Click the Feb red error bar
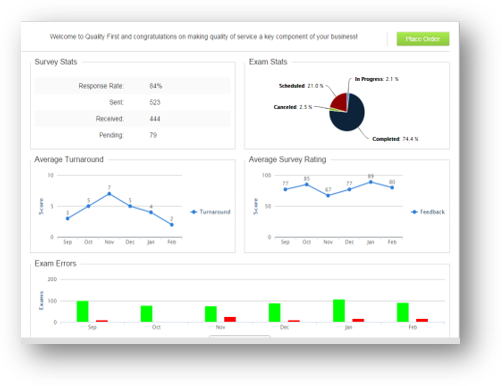This screenshot has height=386, width=502. point(422,320)
